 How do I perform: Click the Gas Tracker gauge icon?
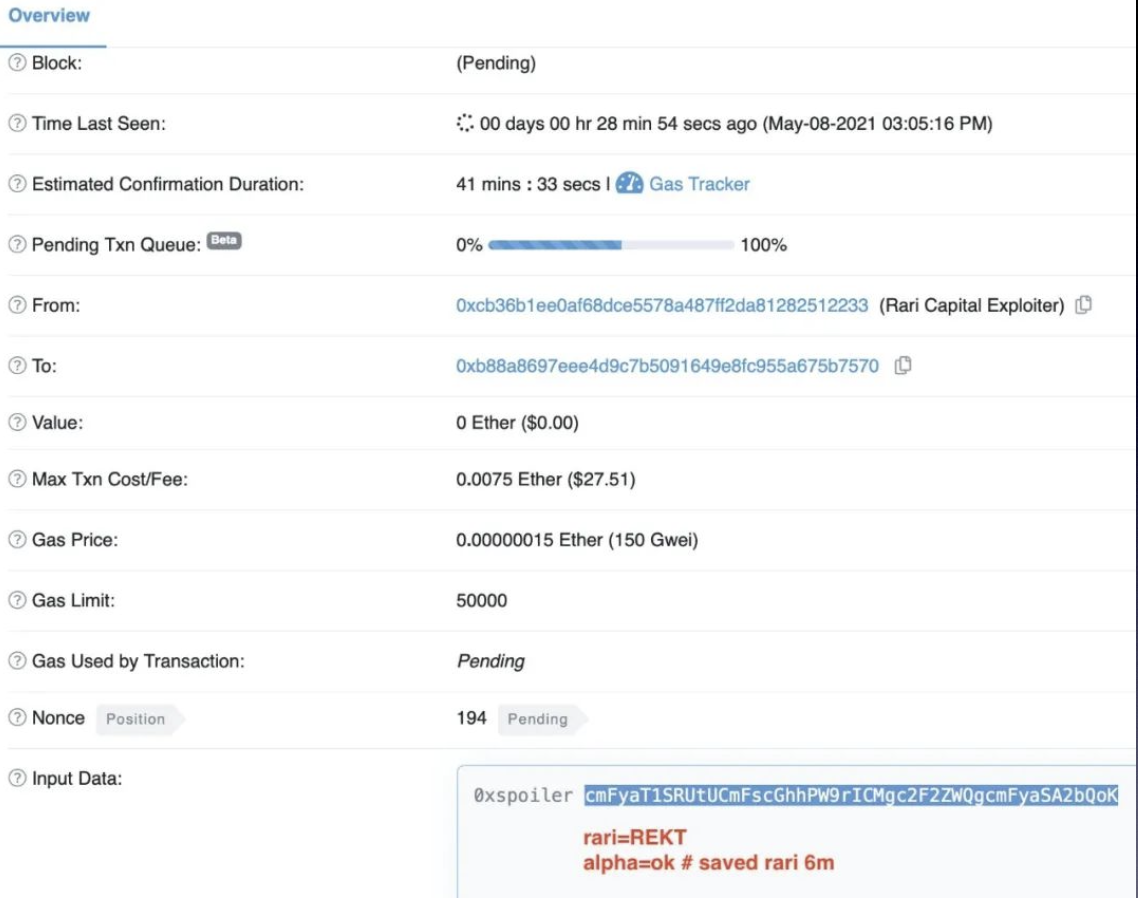coord(629,184)
